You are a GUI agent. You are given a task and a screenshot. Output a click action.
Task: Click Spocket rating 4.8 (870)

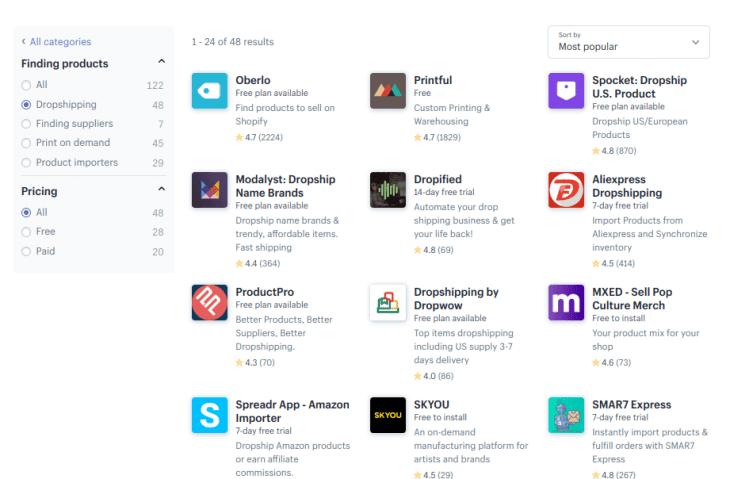pyautogui.click(x=614, y=151)
